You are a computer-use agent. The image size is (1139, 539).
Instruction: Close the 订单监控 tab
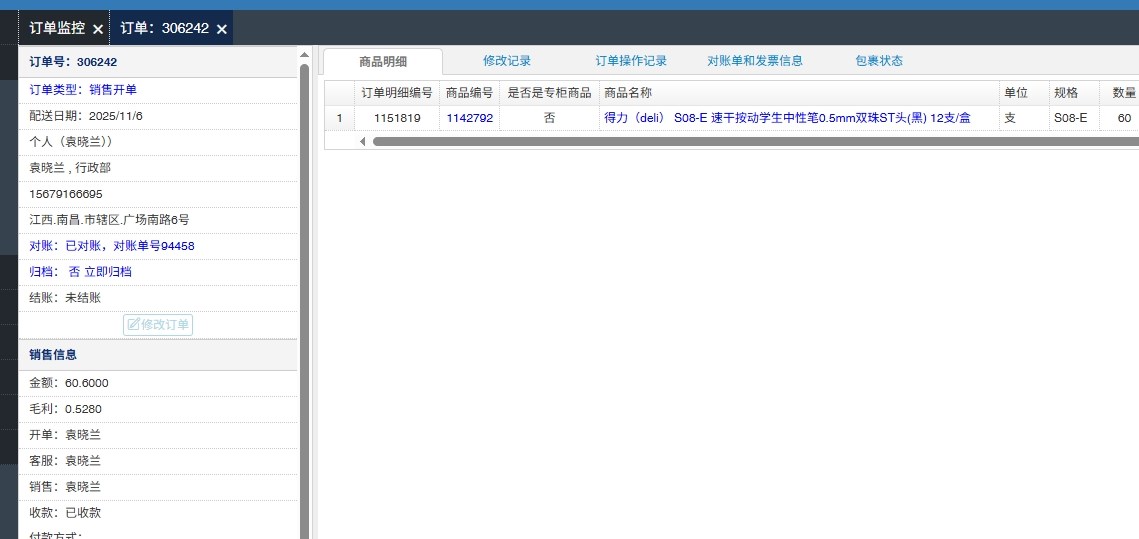tap(97, 29)
